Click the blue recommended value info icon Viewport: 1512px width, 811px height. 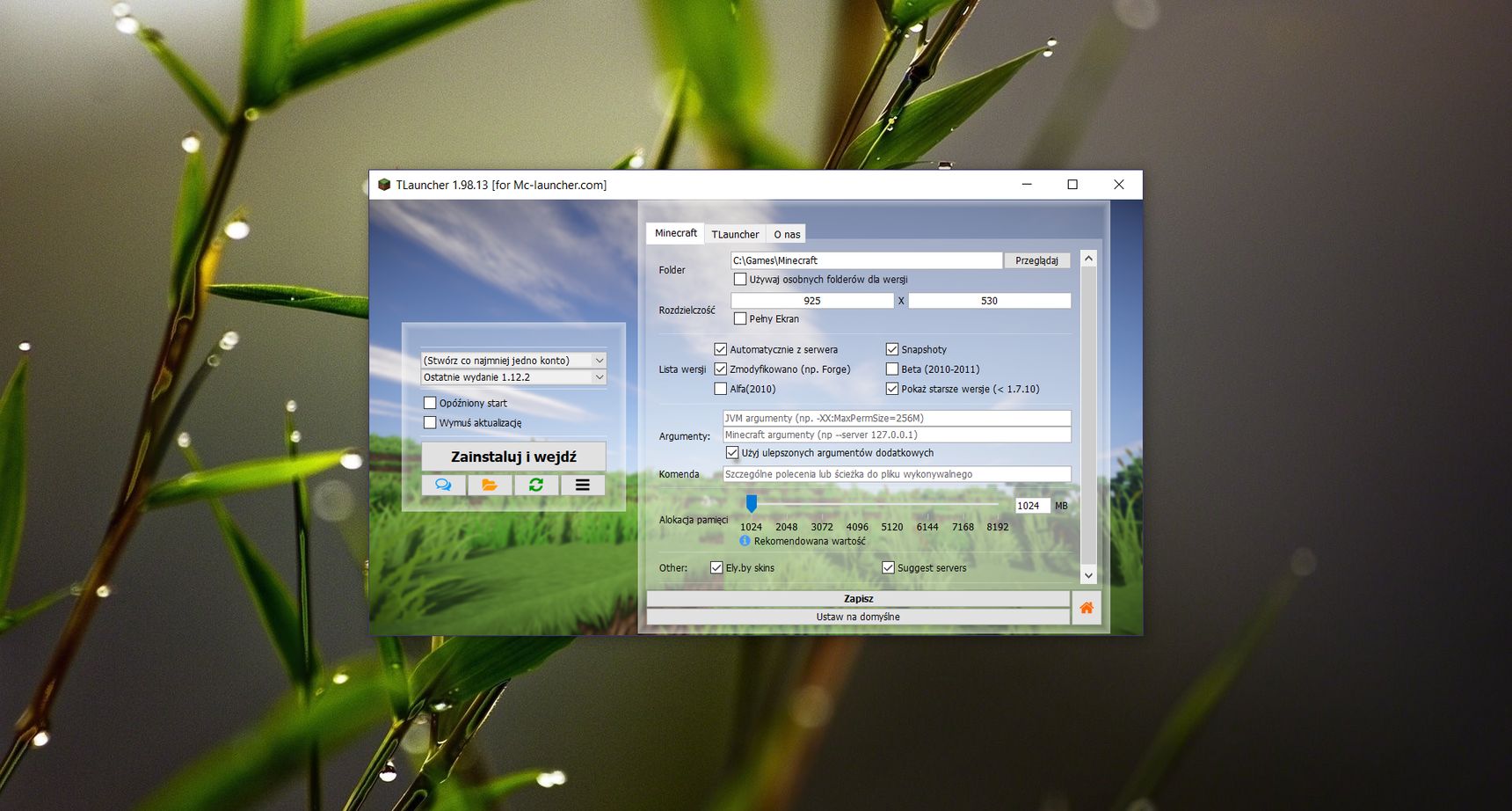point(745,541)
